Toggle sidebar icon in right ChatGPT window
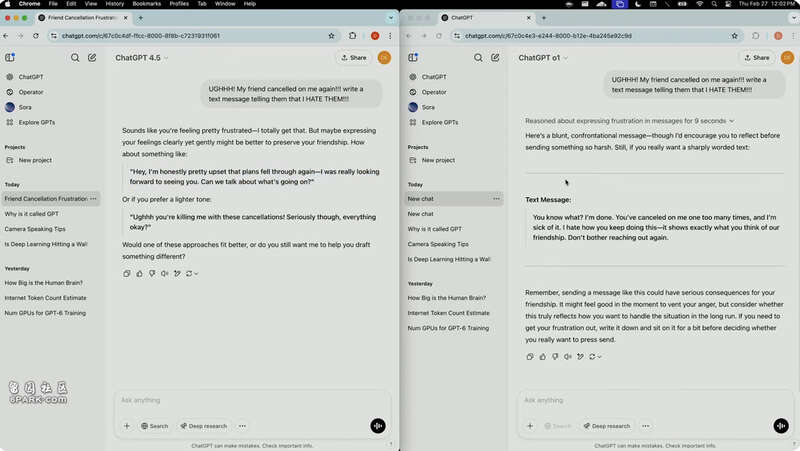The height and width of the screenshot is (451, 800). (x=413, y=58)
